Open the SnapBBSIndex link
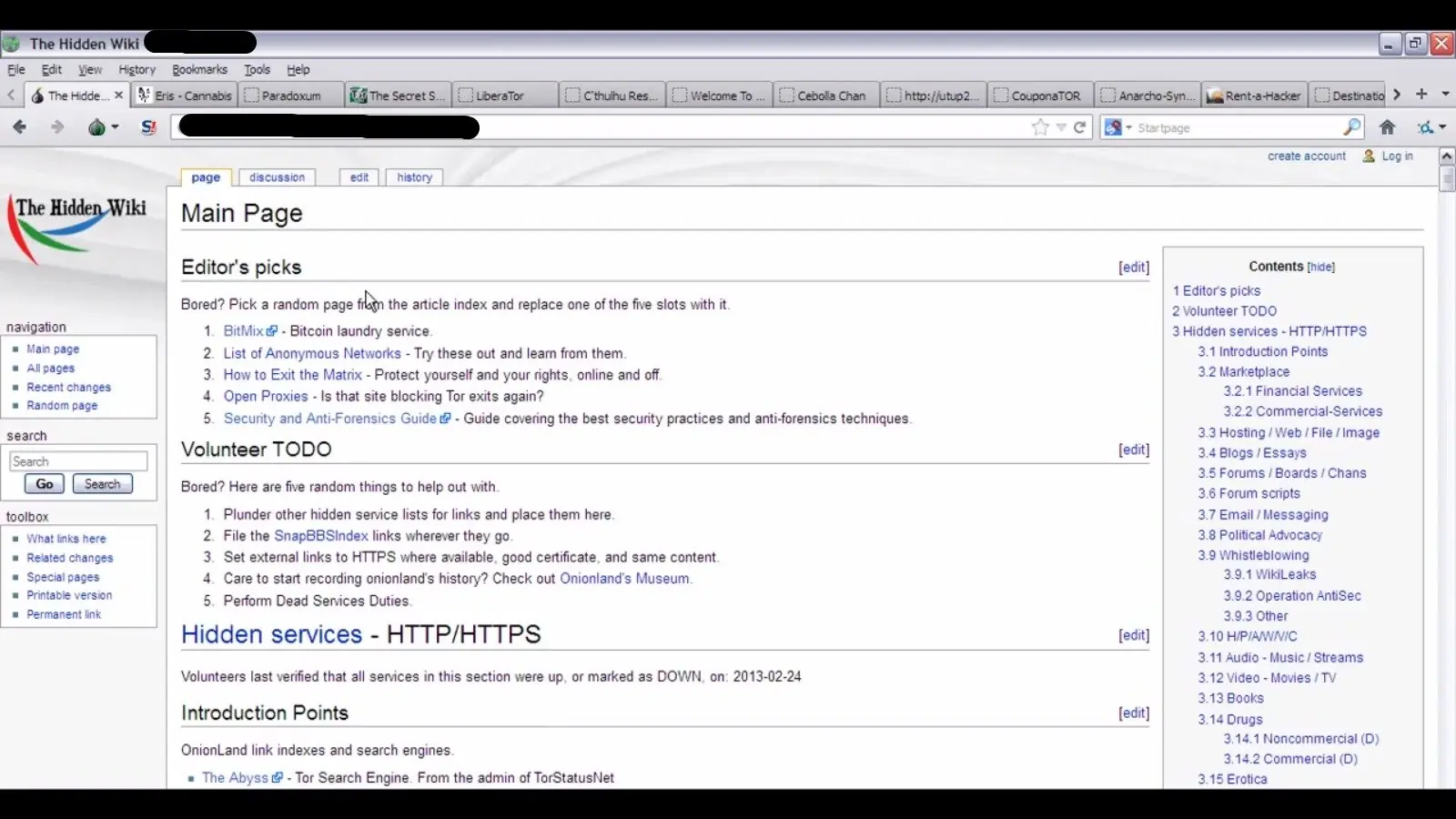Viewport: 1456px width, 819px height. tap(321, 536)
